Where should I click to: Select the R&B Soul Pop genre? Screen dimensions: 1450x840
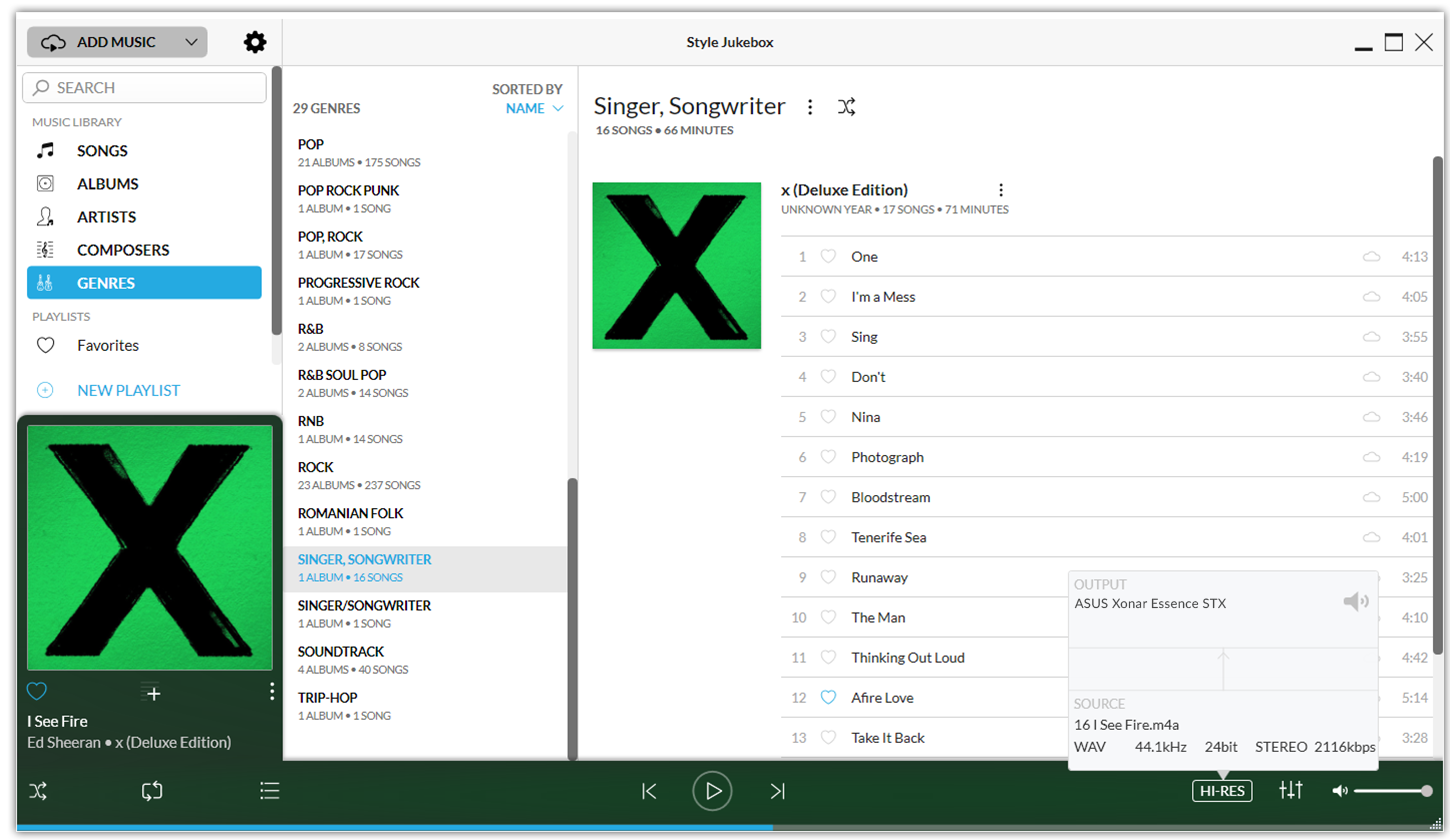point(425,383)
